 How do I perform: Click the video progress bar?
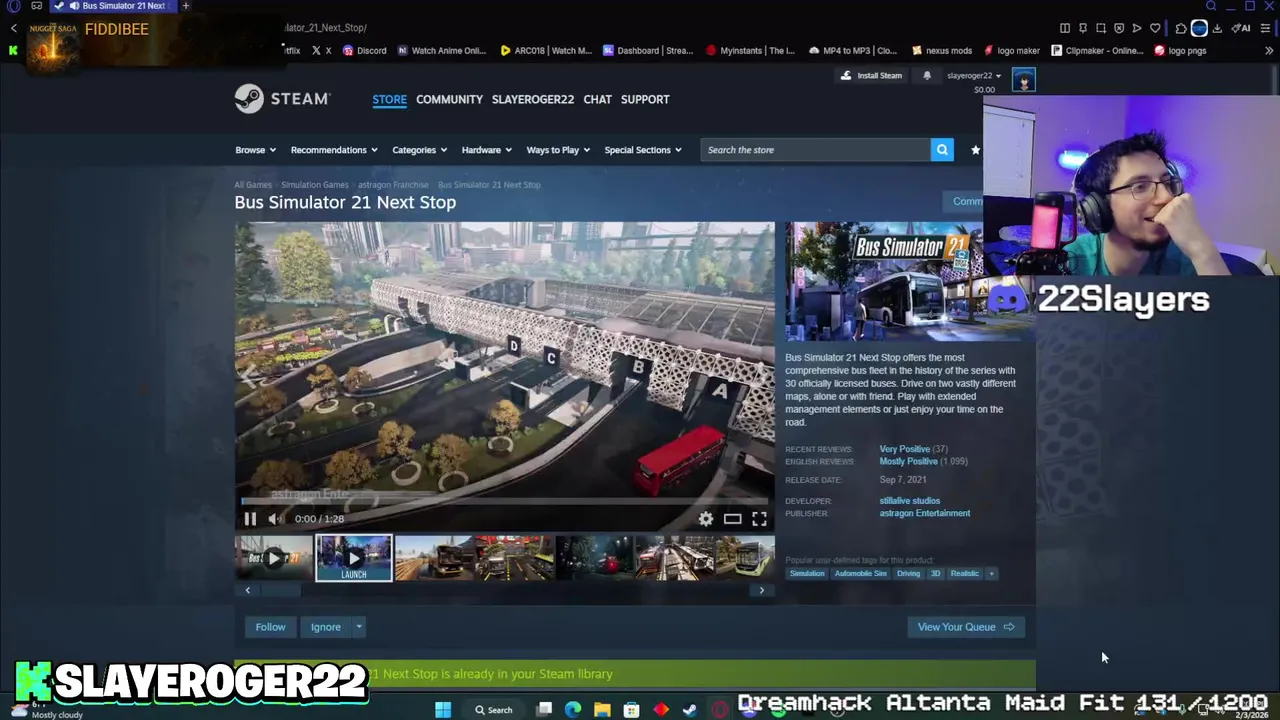[x=505, y=501]
